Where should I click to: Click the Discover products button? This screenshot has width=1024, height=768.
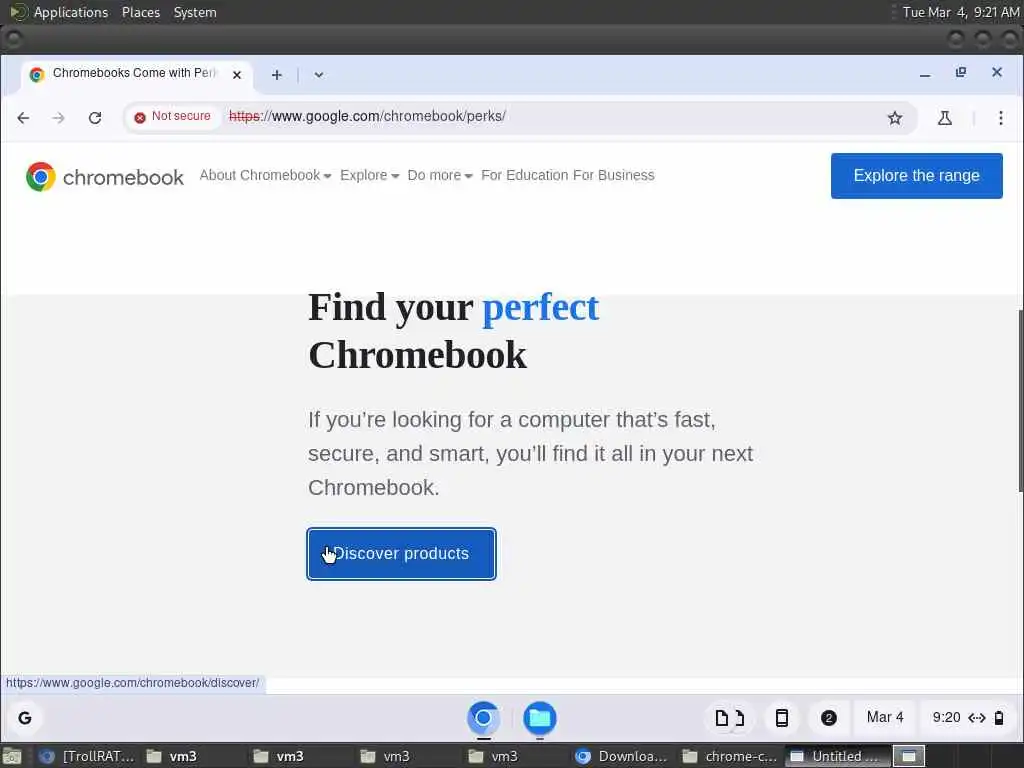click(x=401, y=554)
